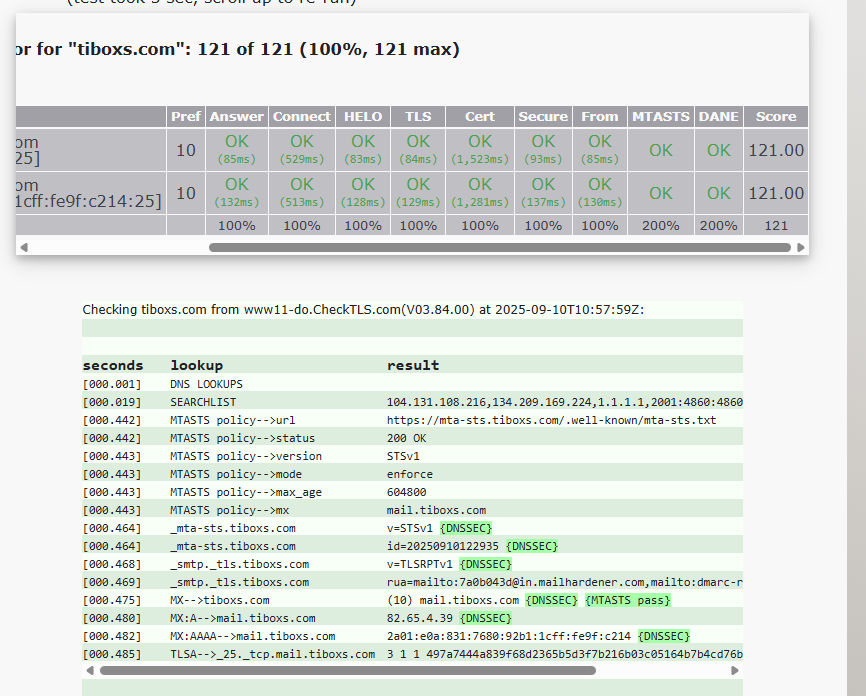Click the "seconds" log column heading
Screen dimensions: 866x696
[x=113, y=366]
